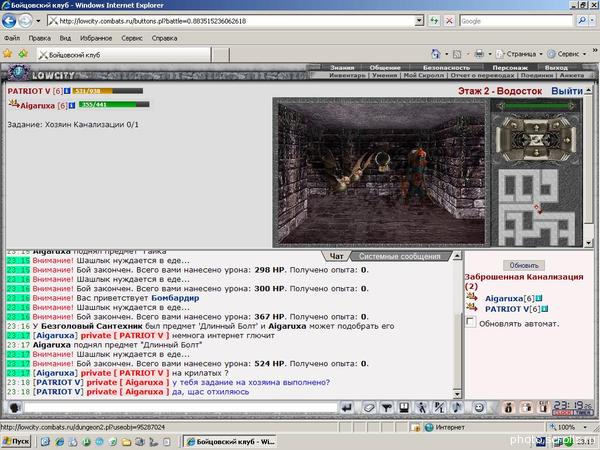Expand the address bar history dropdown
The image size is (600, 450).
click(419, 21)
